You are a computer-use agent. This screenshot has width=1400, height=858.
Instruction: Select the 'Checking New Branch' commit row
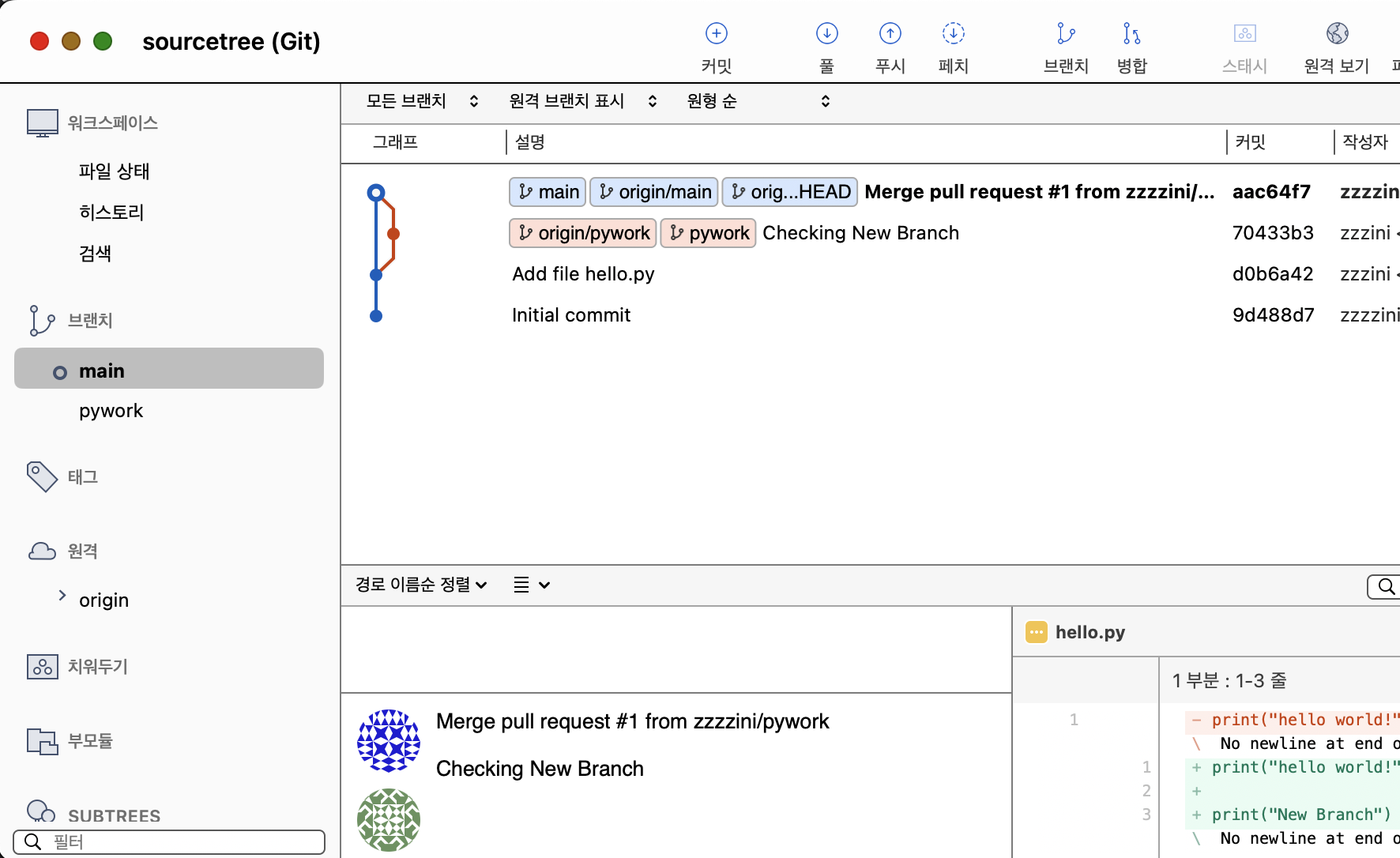871,233
